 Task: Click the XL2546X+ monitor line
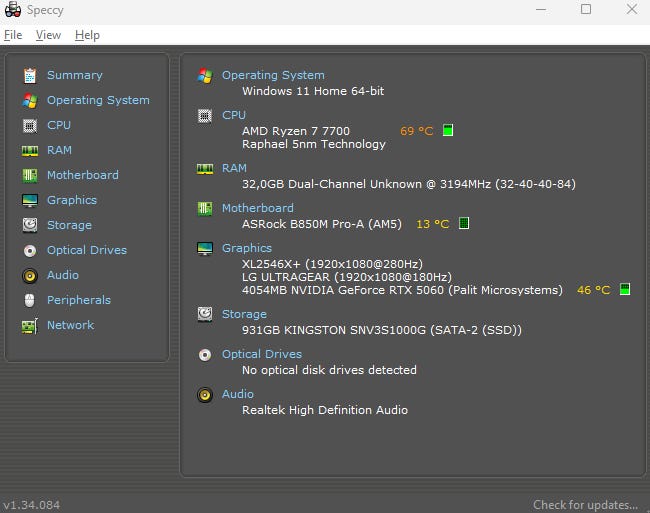[332, 264]
